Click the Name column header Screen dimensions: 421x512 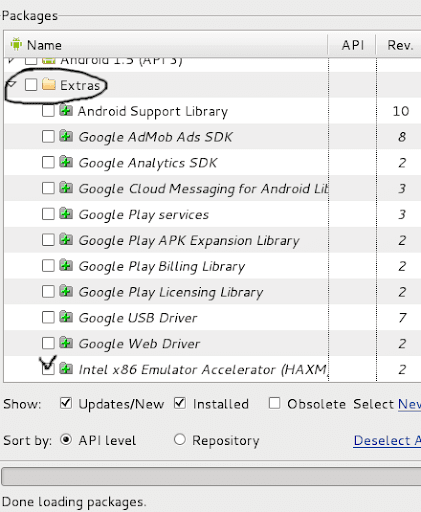(166, 45)
